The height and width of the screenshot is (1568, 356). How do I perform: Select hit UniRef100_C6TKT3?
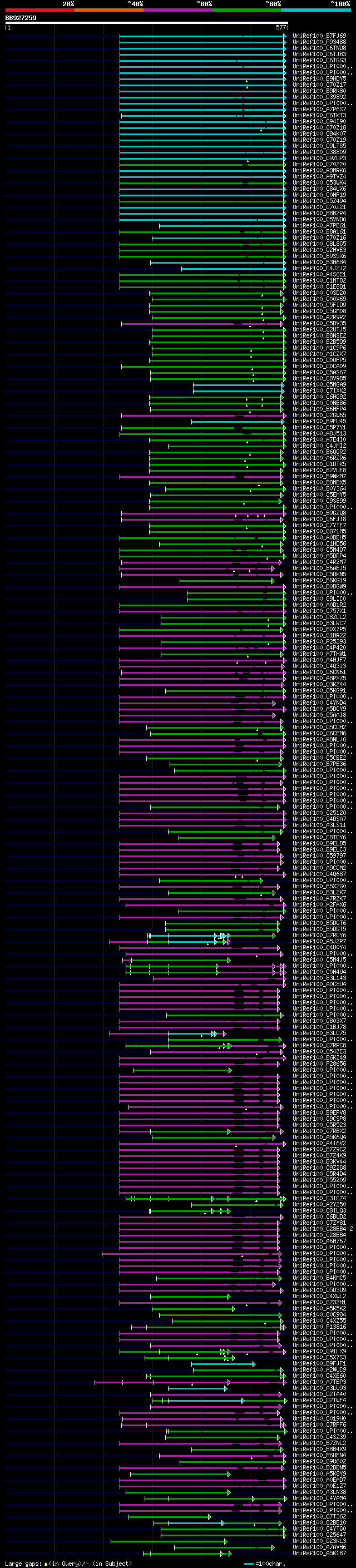coord(319,115)
